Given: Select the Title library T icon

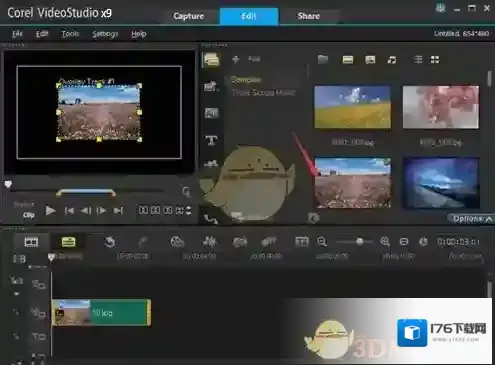Looking at the screenshot, I should pos(212,140).
